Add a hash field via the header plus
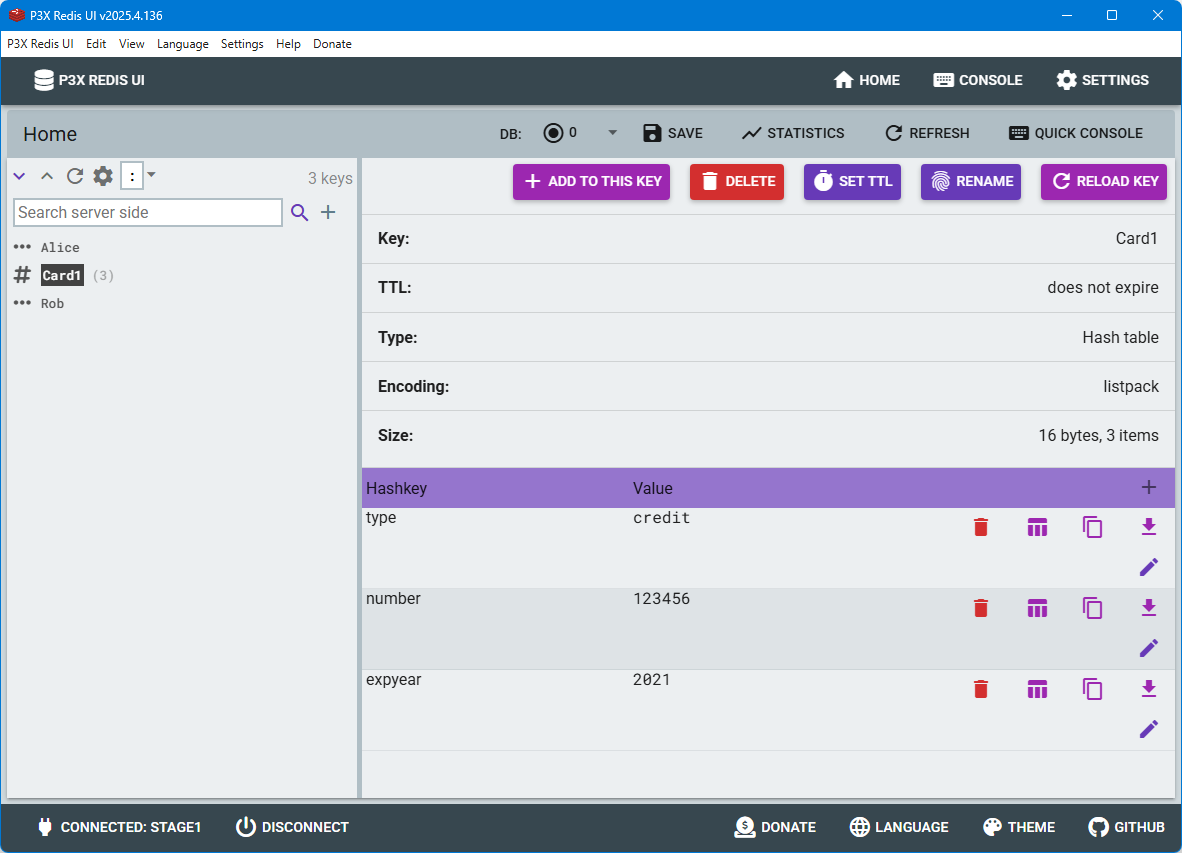 tap(1148, 487)
